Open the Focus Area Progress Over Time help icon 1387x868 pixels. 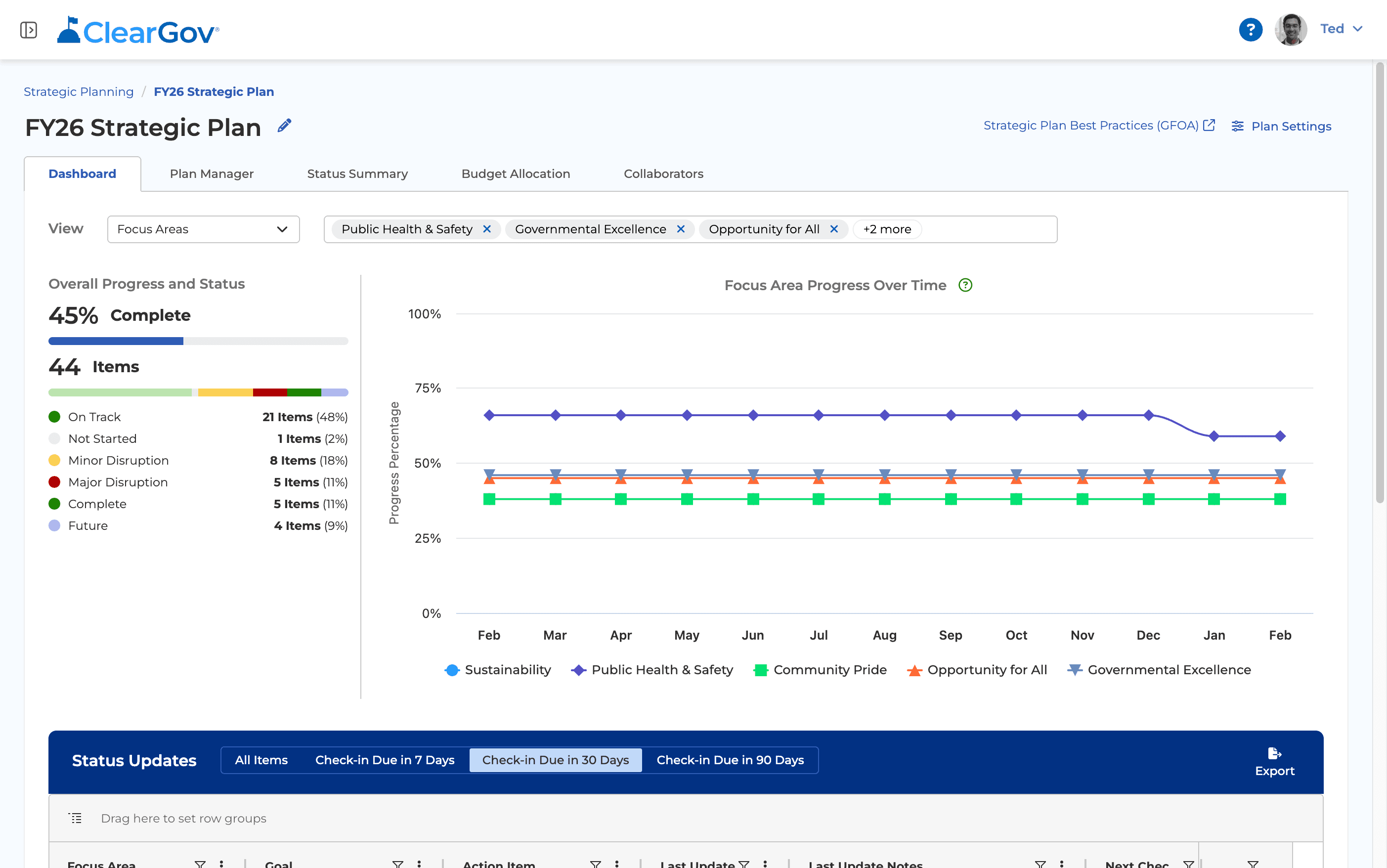point(965,285)
